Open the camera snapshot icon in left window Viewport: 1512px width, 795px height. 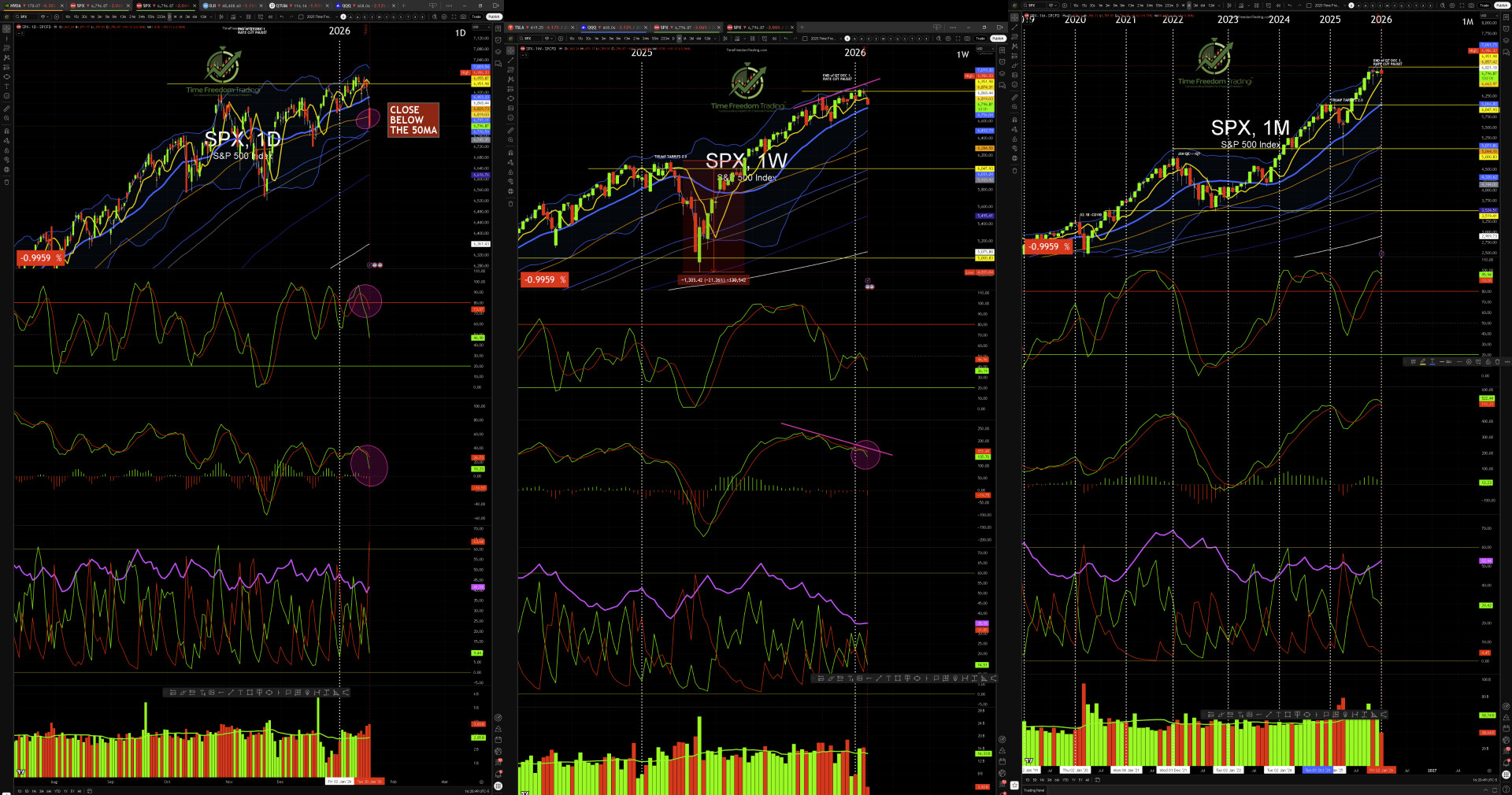click(463, 17)
